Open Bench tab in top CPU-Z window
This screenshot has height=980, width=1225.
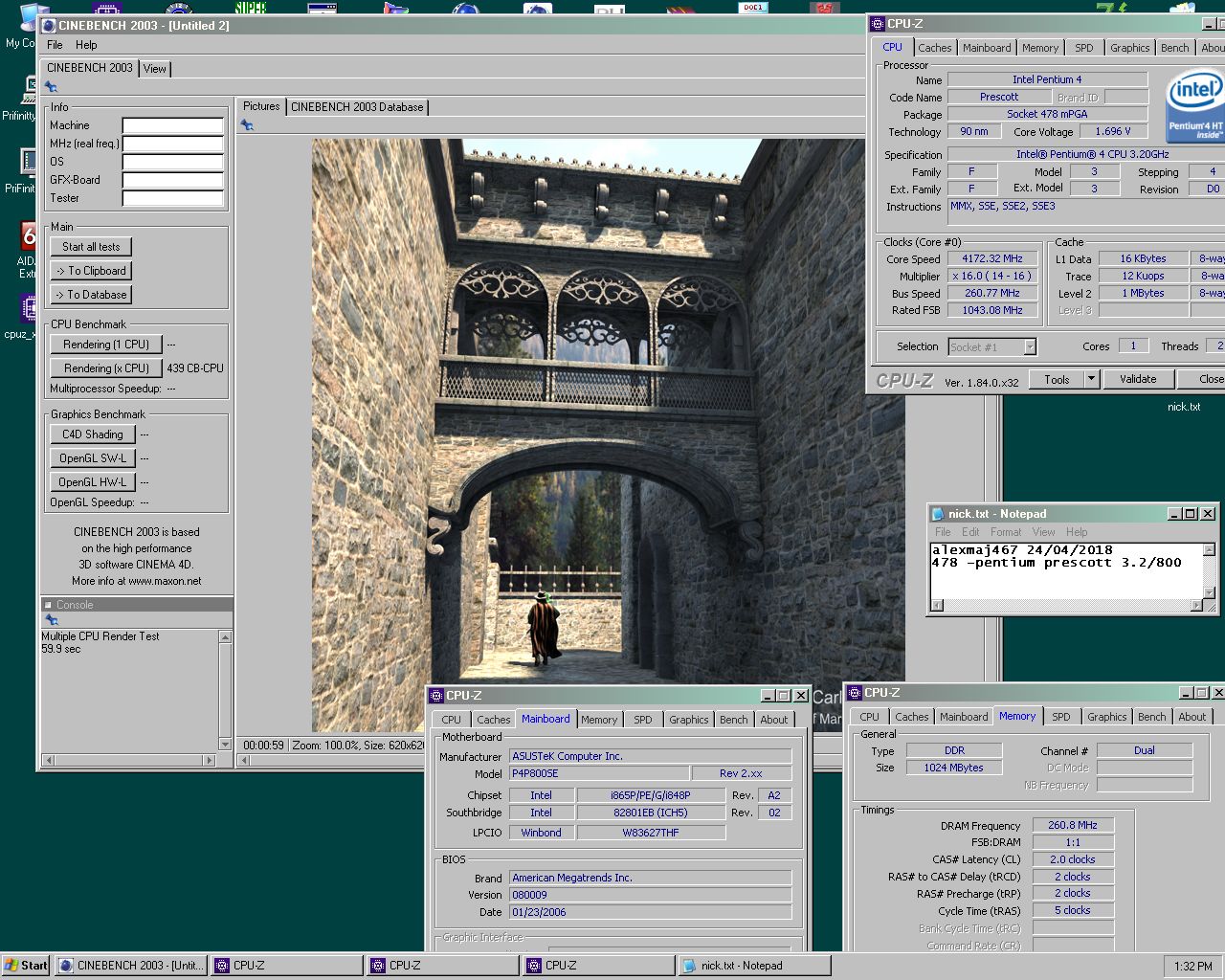point(1175,48)
